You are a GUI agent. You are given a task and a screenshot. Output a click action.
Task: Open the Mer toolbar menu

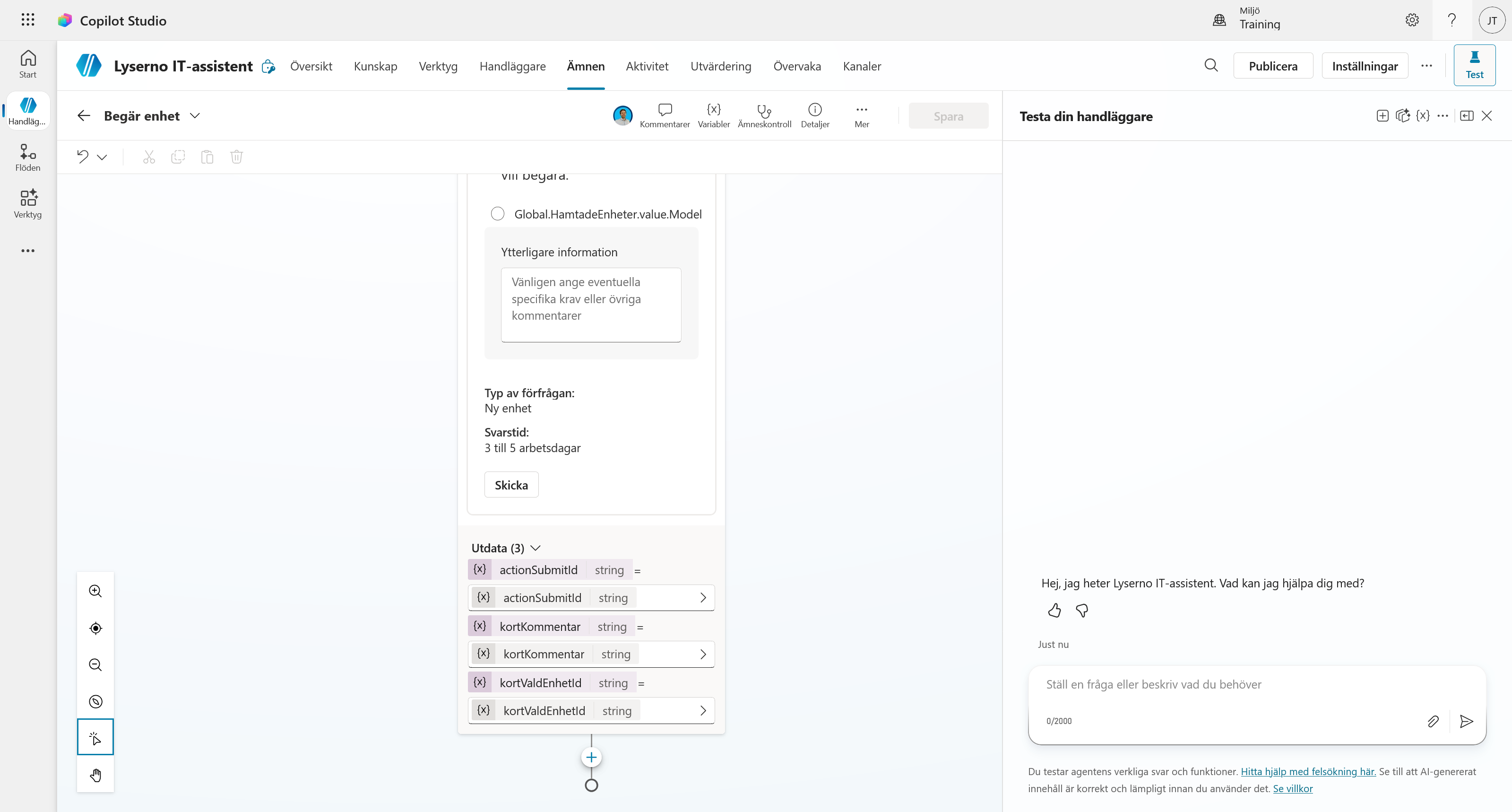coord(861,116)
